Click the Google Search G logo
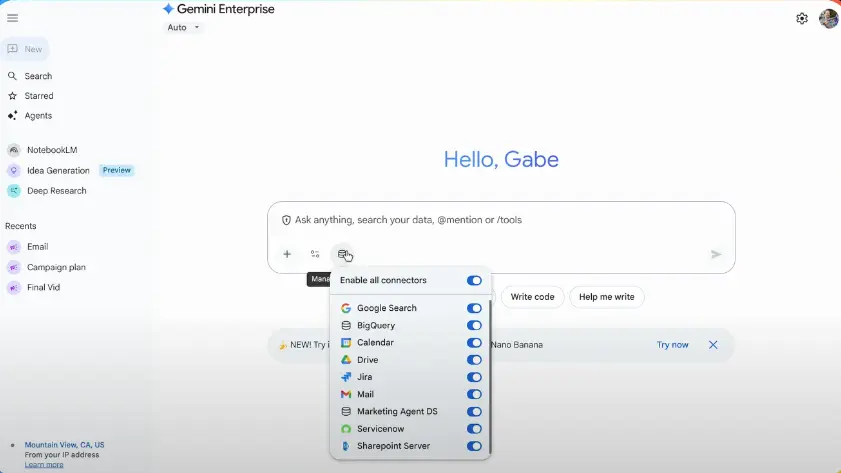 pyautogui.click(x=346, y=308)
